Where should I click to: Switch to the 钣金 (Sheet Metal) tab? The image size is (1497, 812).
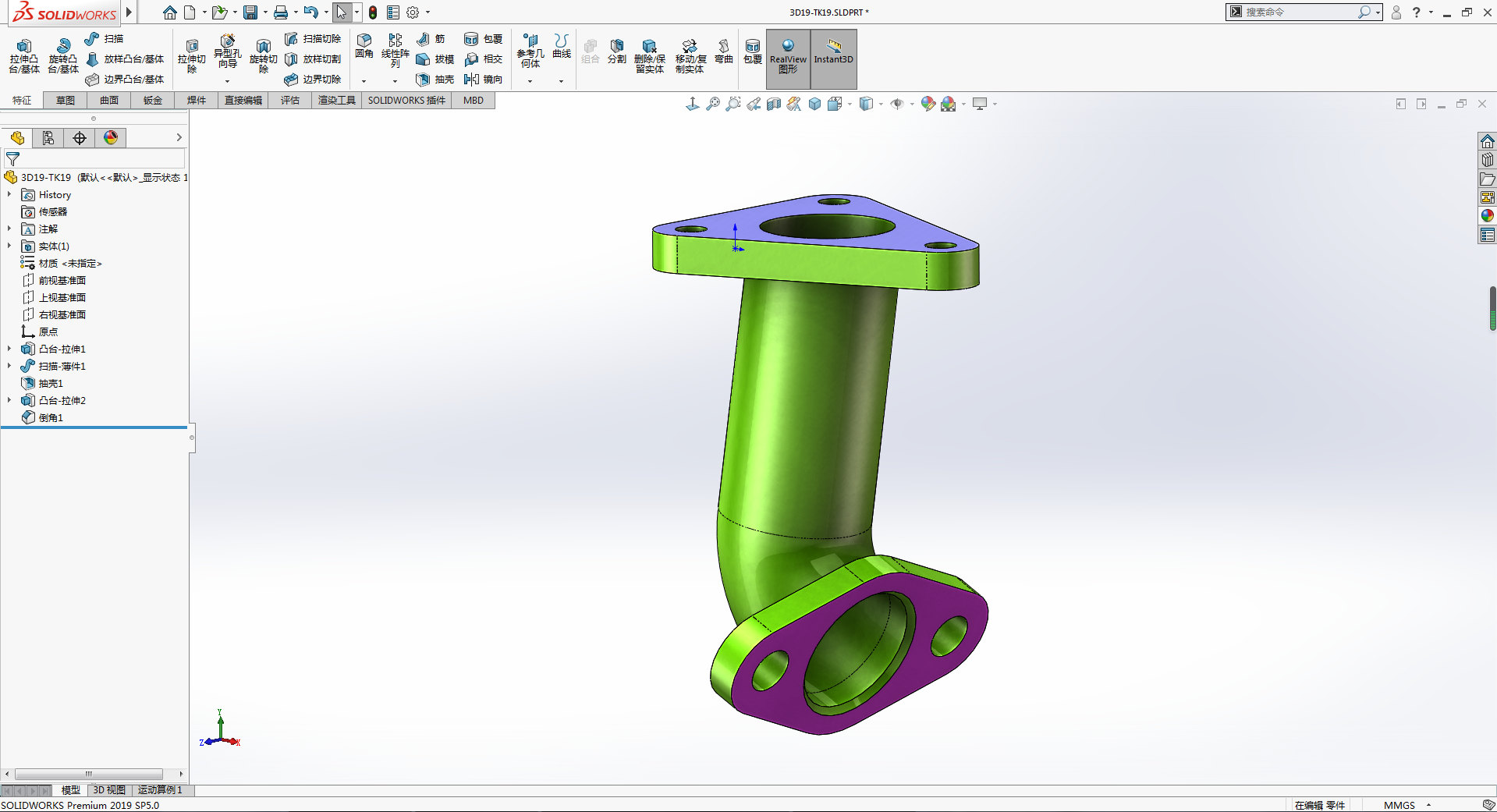153,101
